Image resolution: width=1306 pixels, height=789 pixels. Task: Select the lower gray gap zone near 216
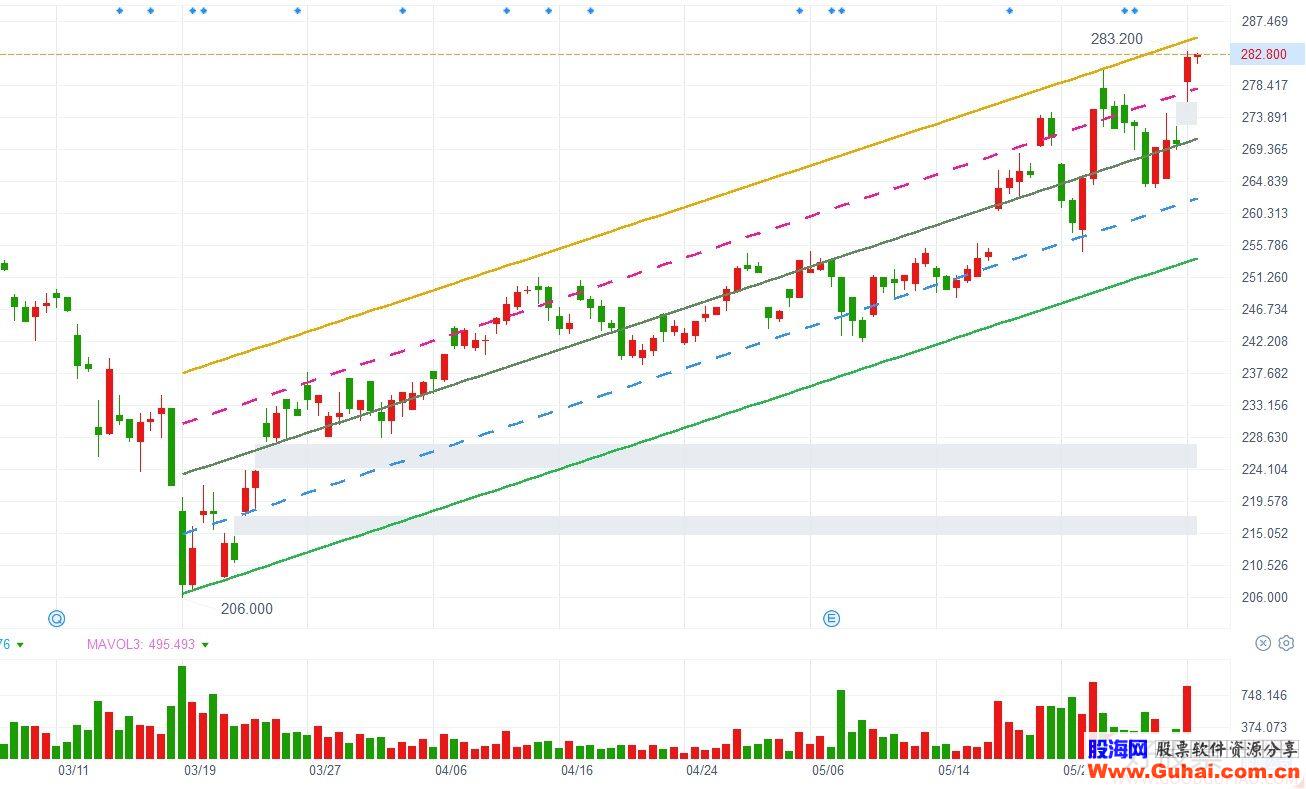(x=716, y=525)
